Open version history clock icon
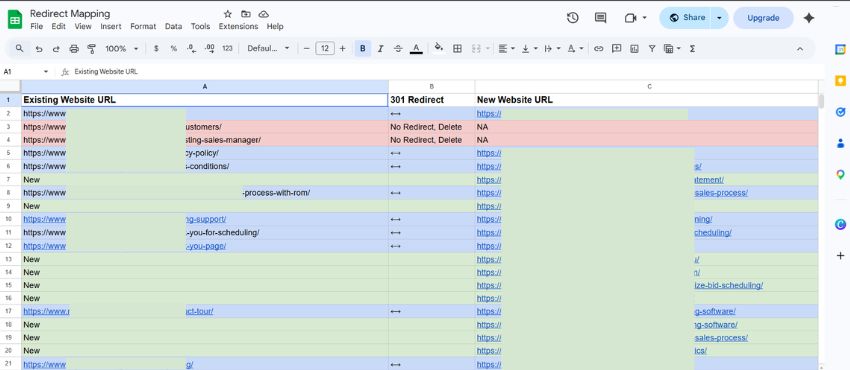Screen dimensions: 850x370 572,18
